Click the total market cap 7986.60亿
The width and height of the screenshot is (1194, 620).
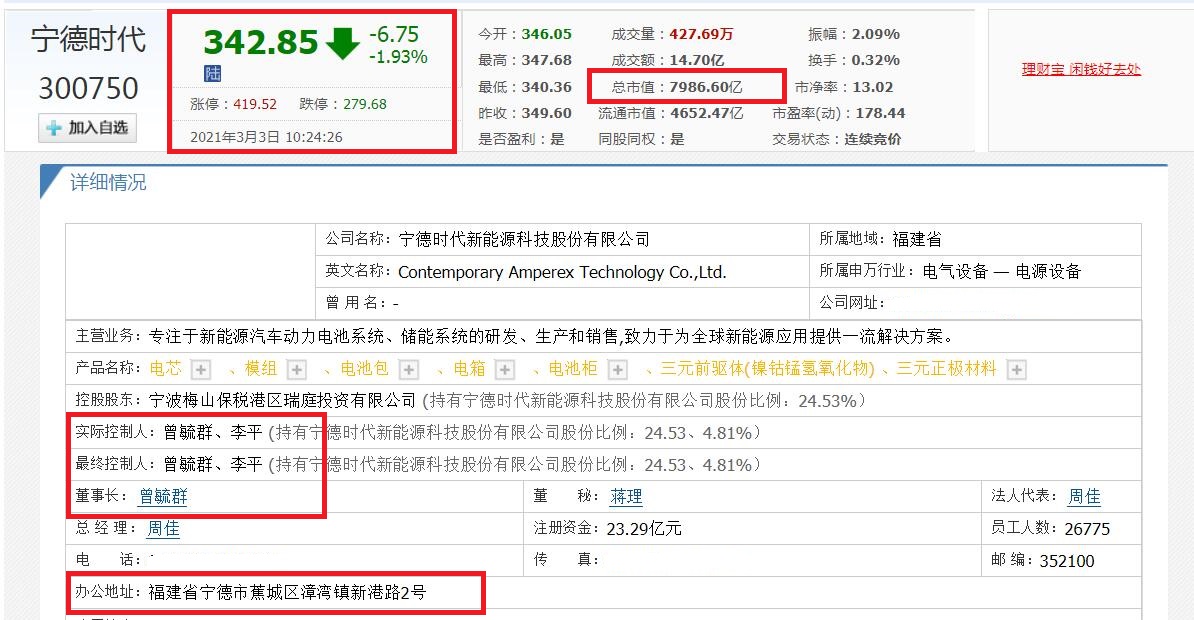(x=706, y=87)
